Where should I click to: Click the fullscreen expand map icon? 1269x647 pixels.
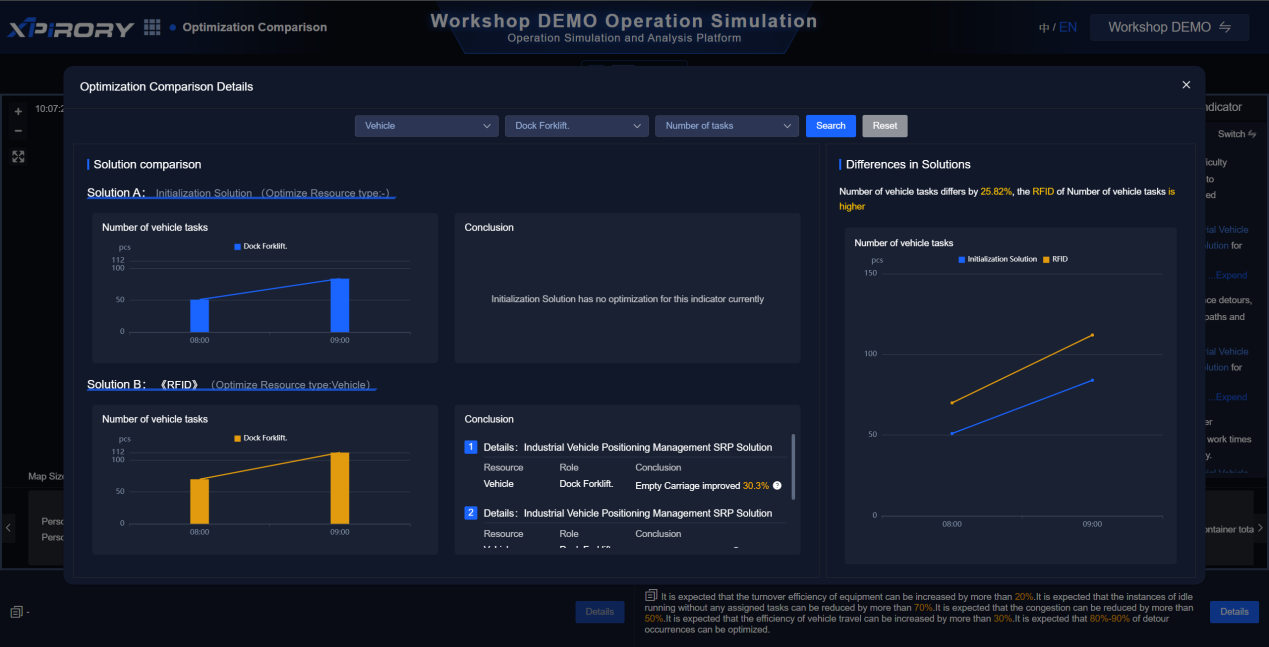pyautogui.click(x=18, y=156)
